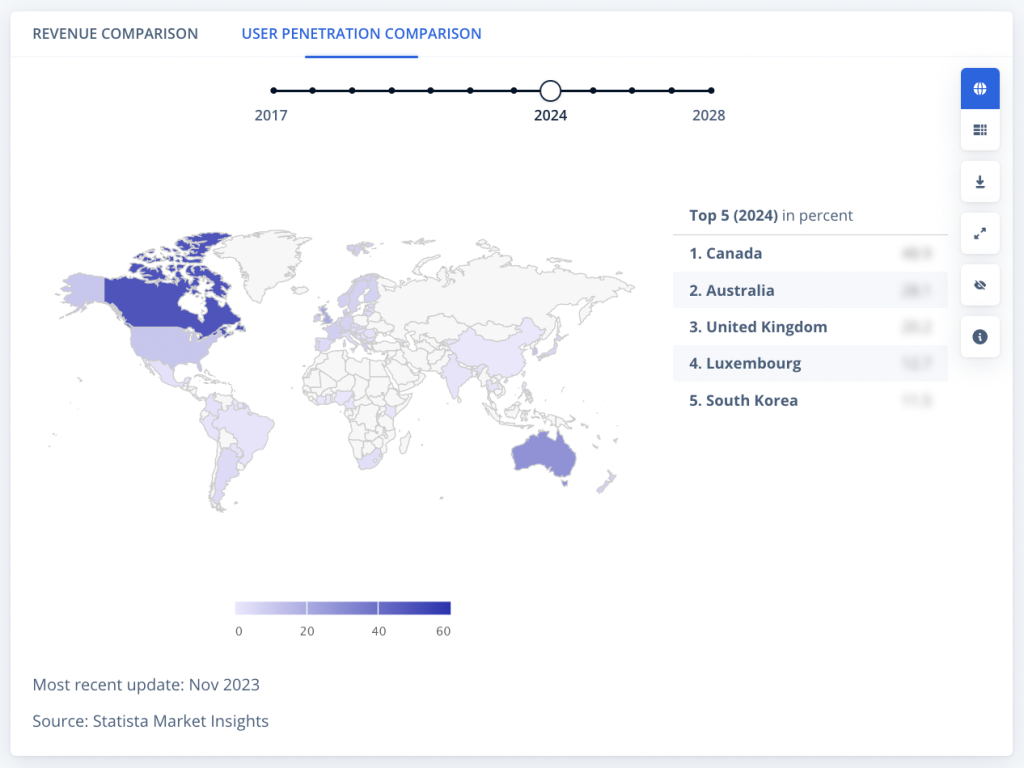This screenshot has height=768, width=1024.
Task: Select User Penetration Comparison tab
Action: coord(361,34)
